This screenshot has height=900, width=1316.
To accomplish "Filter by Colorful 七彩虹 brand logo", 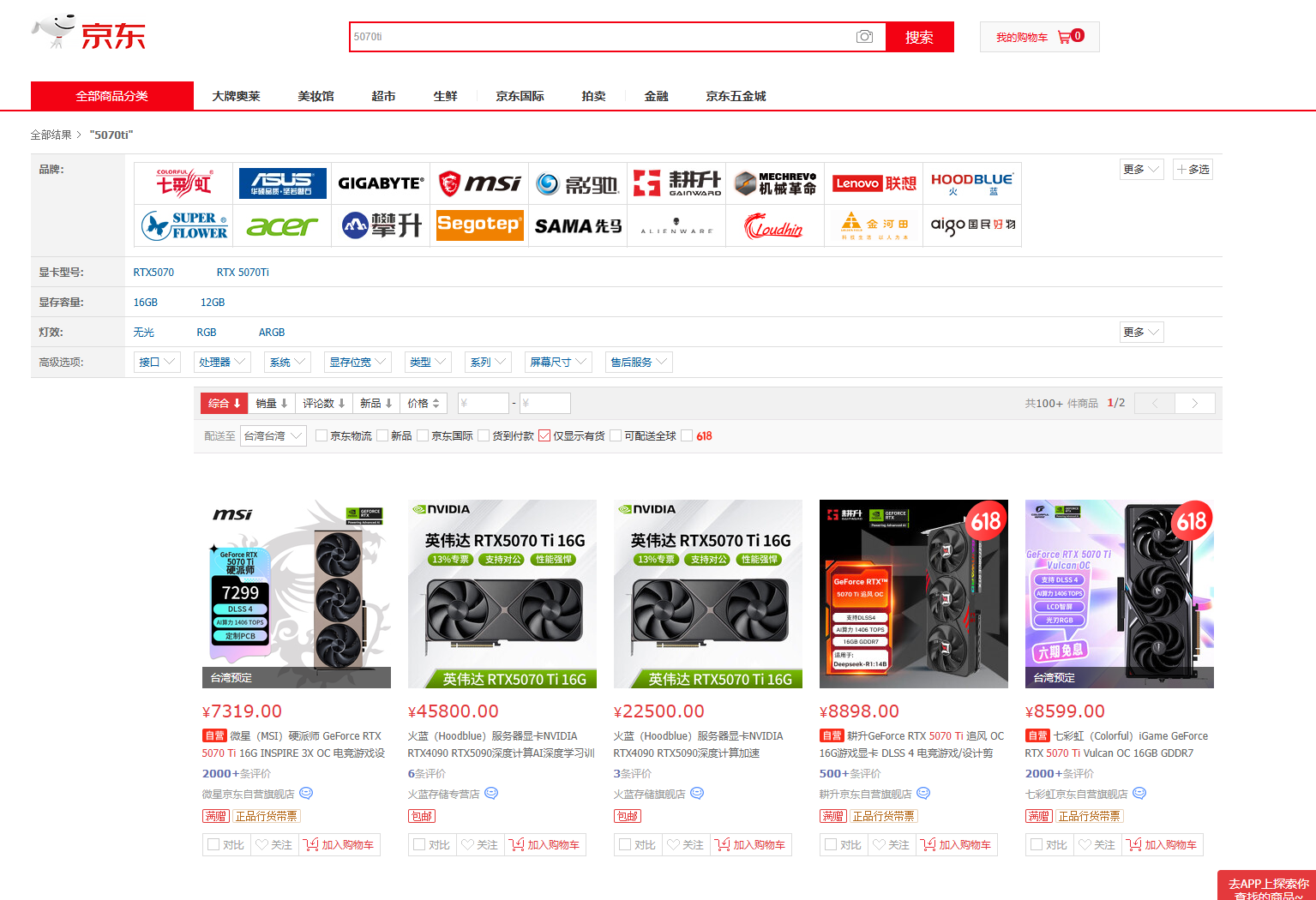I will tap(183, 183).
